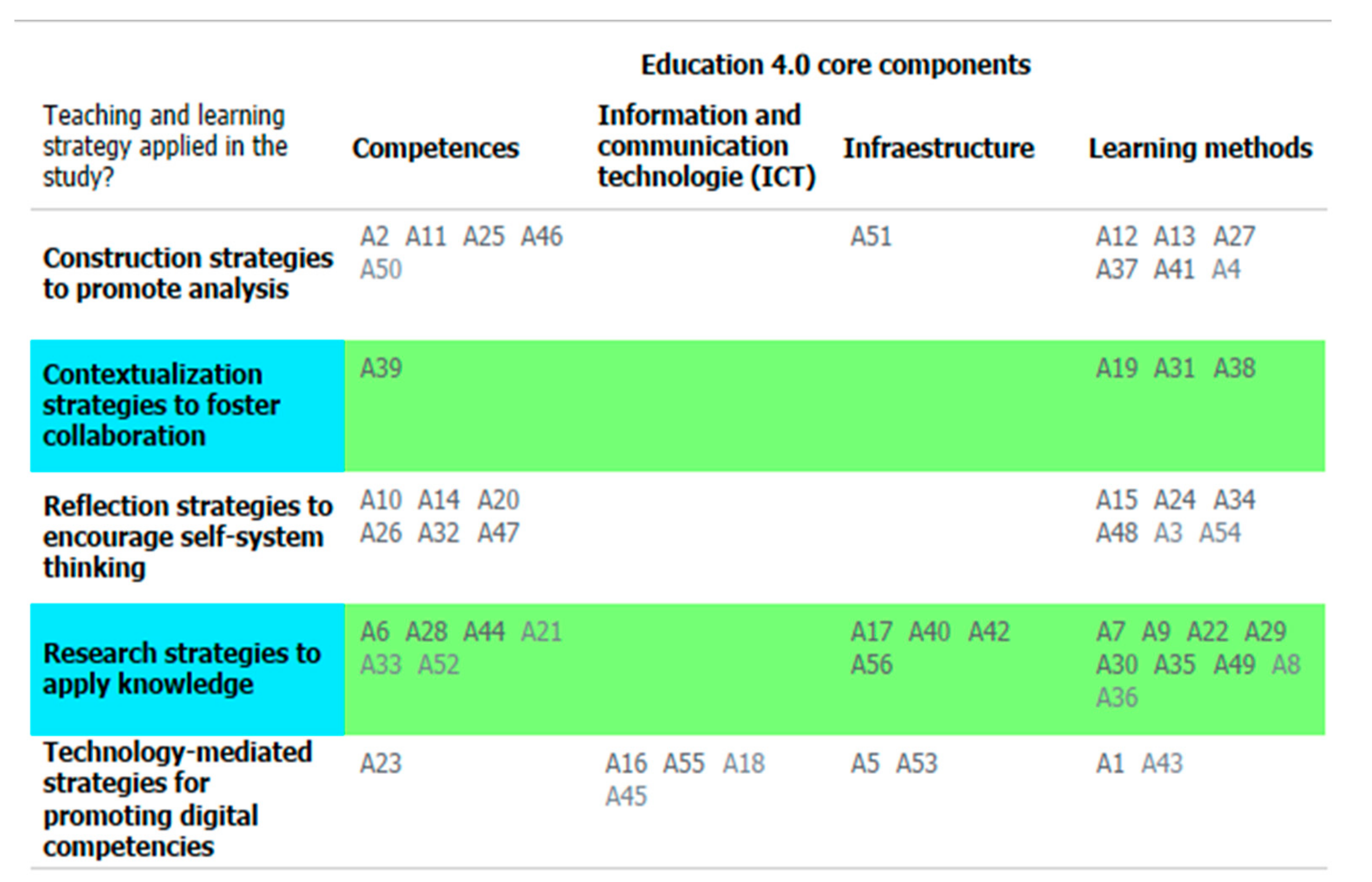
Task: Open reference A43 in Learning methods
Action: (1162, 764)
